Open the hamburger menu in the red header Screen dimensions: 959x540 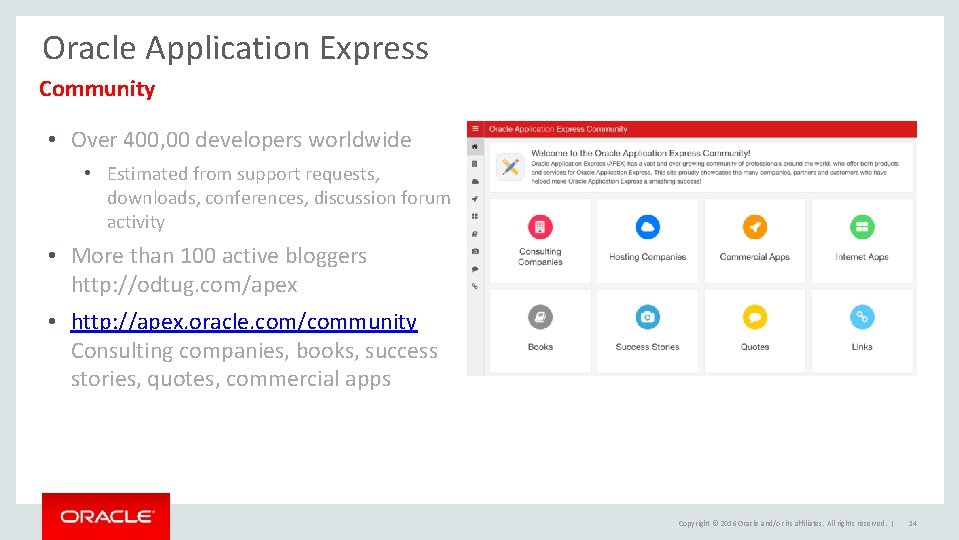click(x=475, y=129)
